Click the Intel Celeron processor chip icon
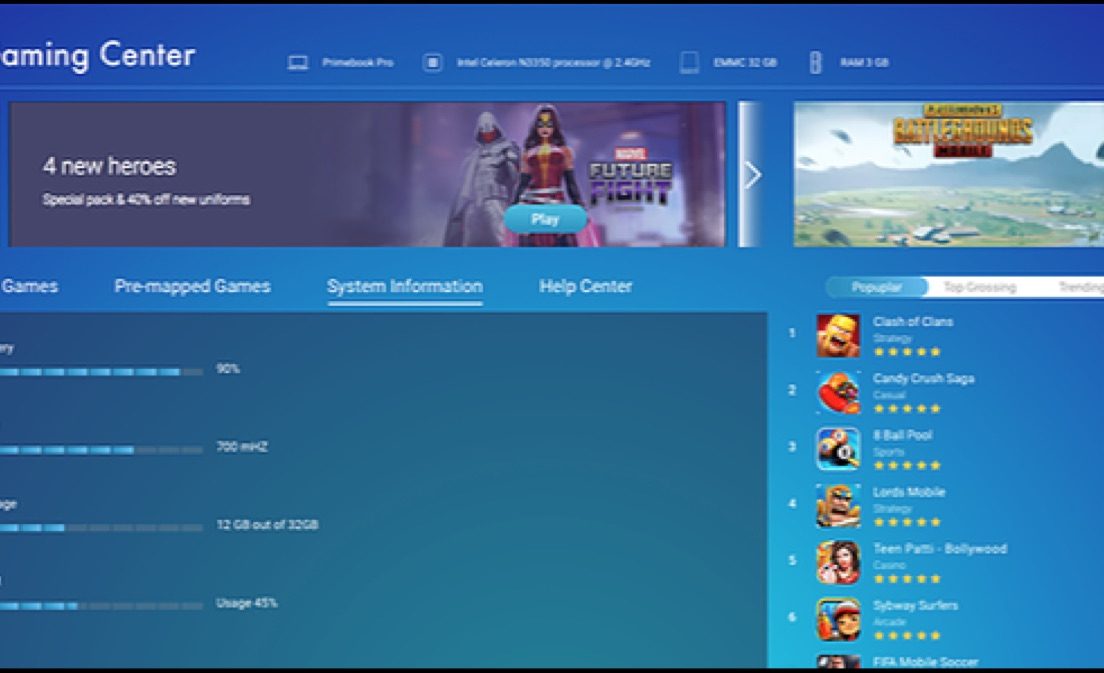The height and width of the screenshot is (673, 1104). click(432, 62)
